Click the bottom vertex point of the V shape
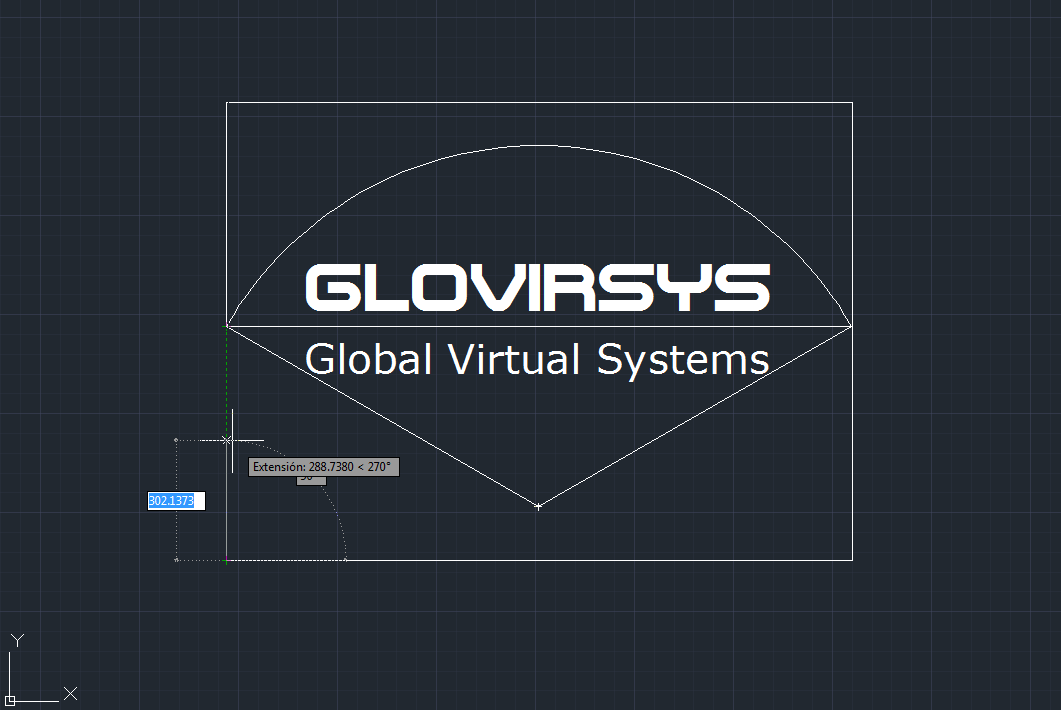The width and height of the screenshot is (1061, 710). (538, 507)
